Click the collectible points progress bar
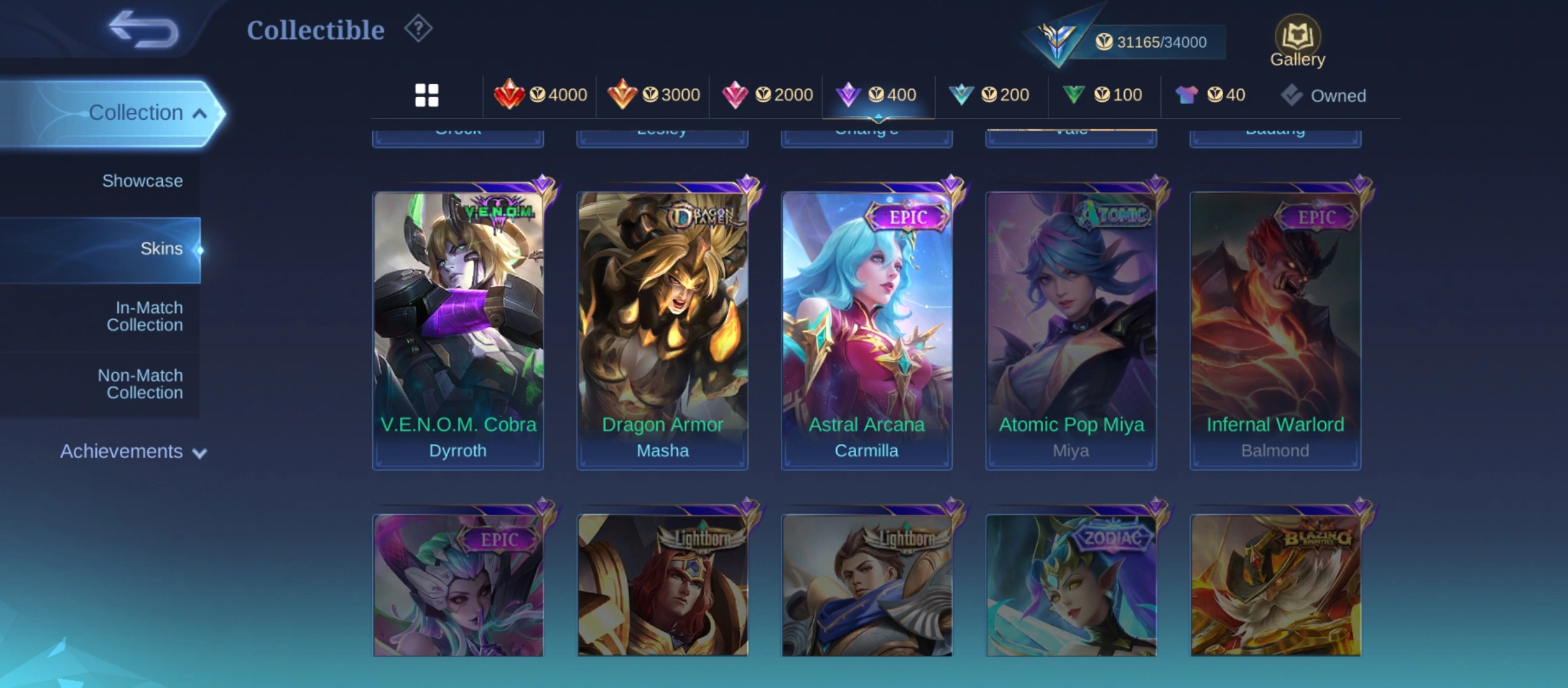The height and width of the screenshot is (688, 1568). tap(1151, 42)
